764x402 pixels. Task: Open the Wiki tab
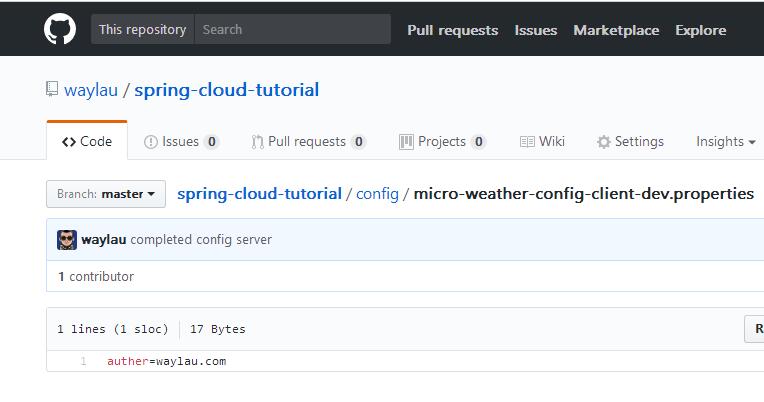coord(542,142)
